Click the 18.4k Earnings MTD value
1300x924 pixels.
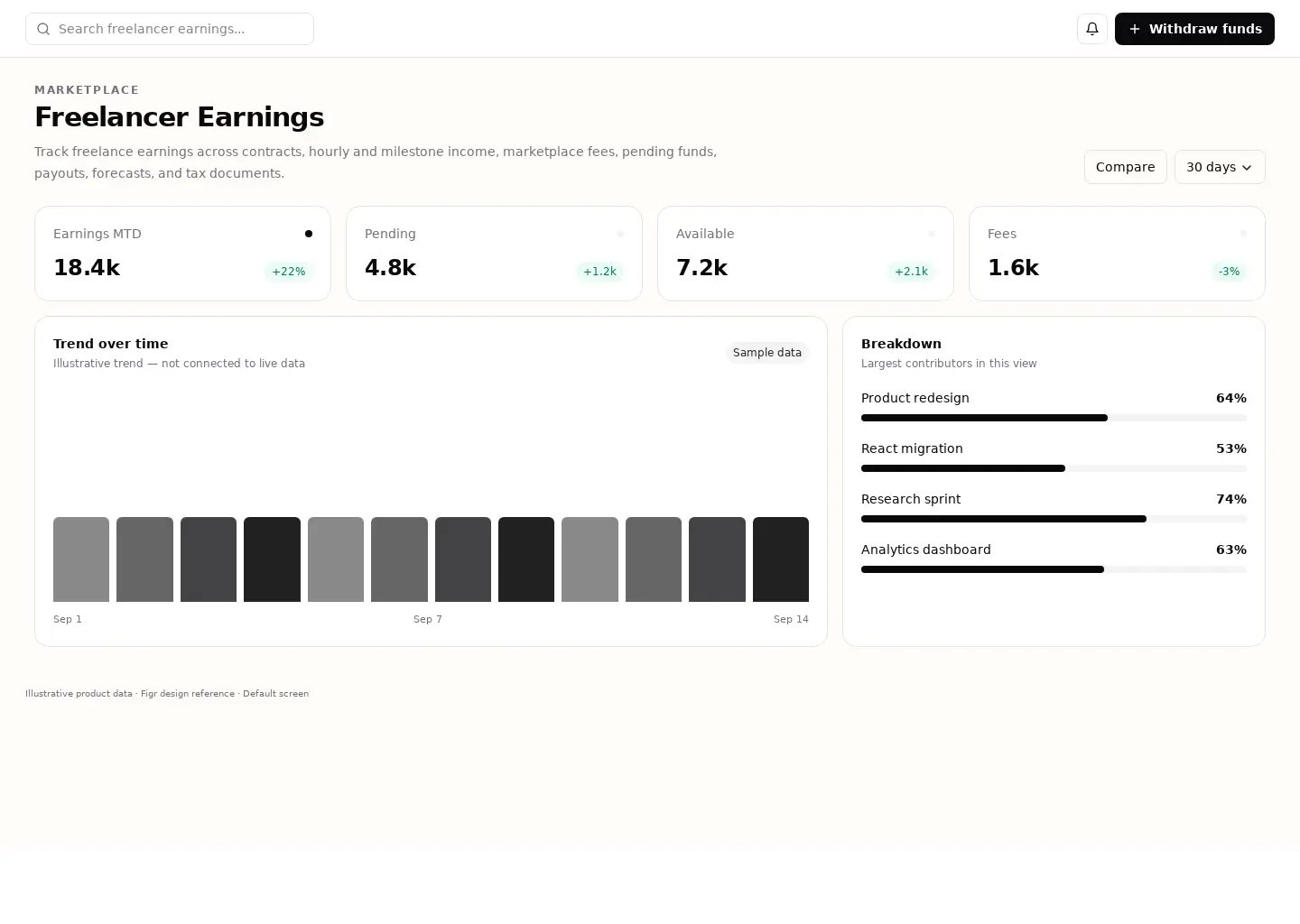pos(87,268)
